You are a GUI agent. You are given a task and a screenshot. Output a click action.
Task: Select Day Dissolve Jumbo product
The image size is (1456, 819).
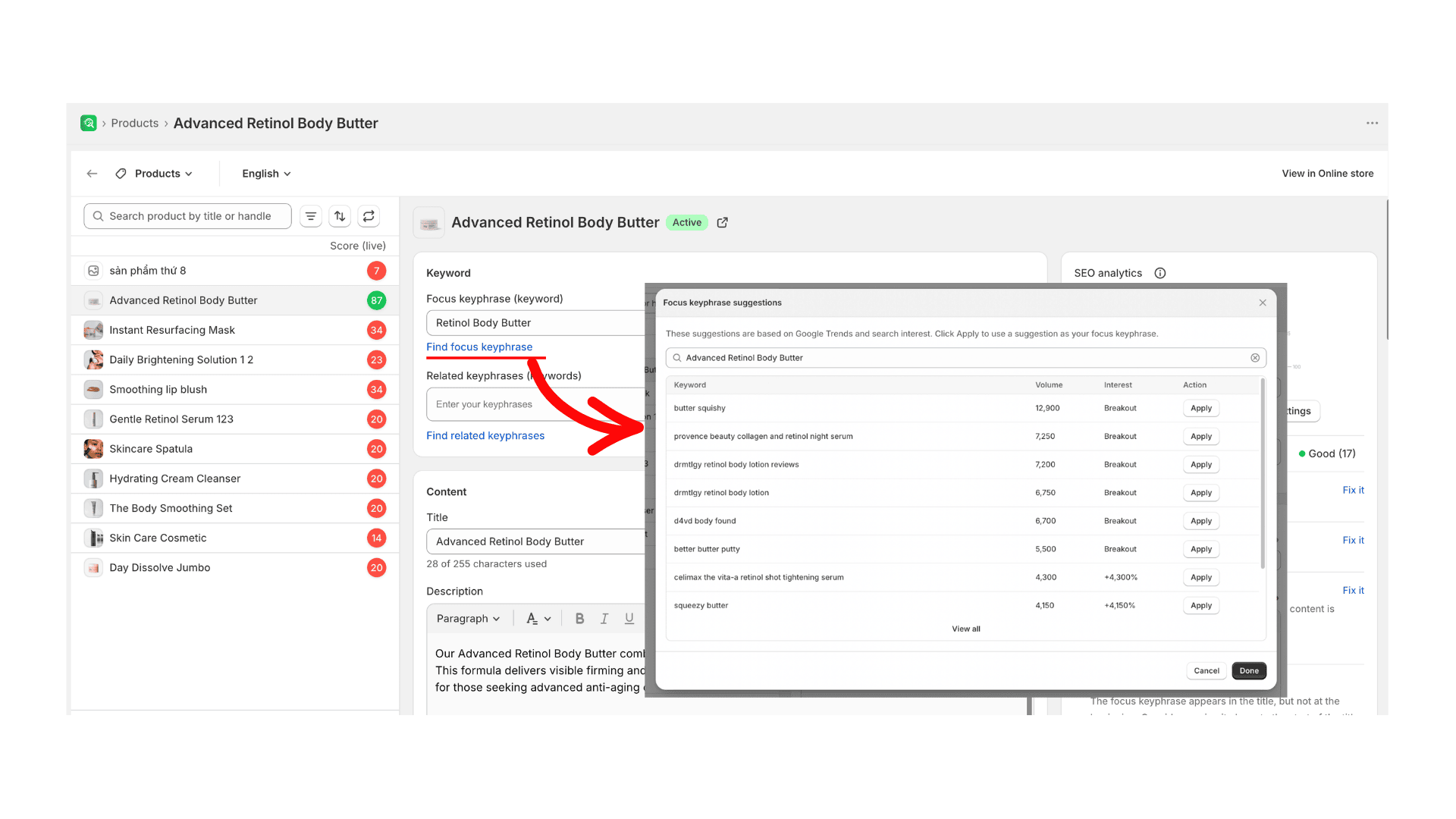coord(235,568)
